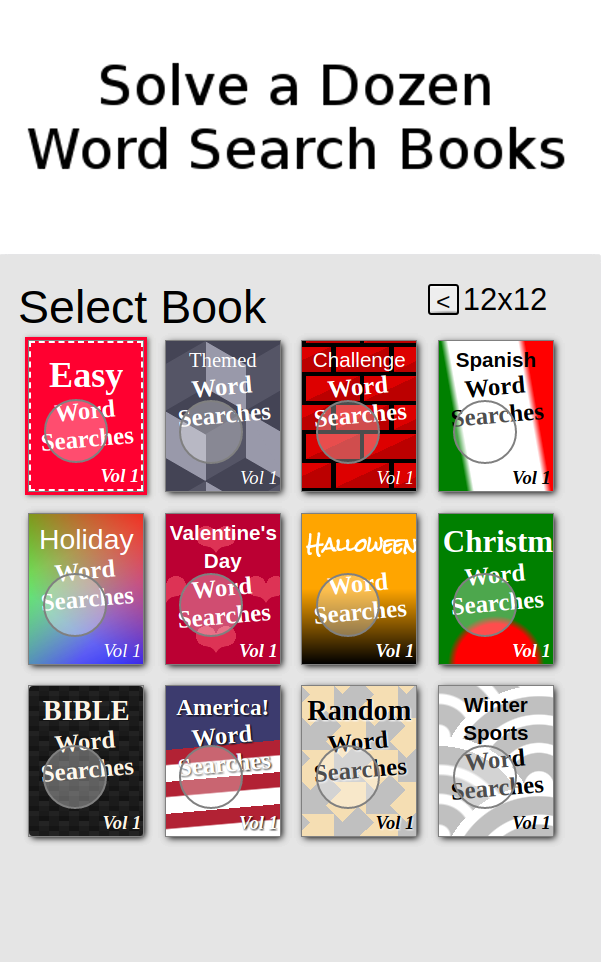Image resolution: width=602 pixels, height=962 pixels.
Task: Open the Holiday Word Searches book
Action: coord(86,589)
